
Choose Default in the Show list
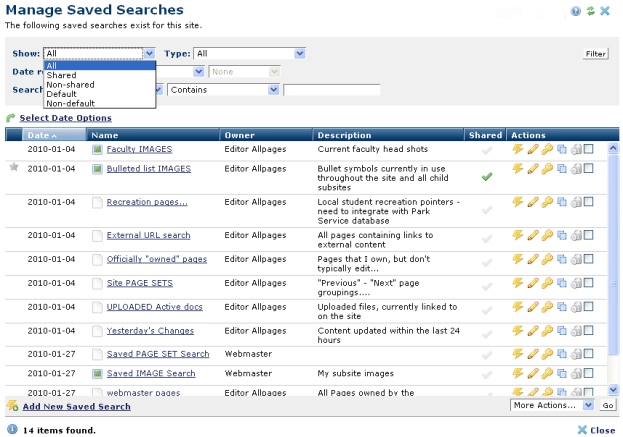(x=61, y=94)
